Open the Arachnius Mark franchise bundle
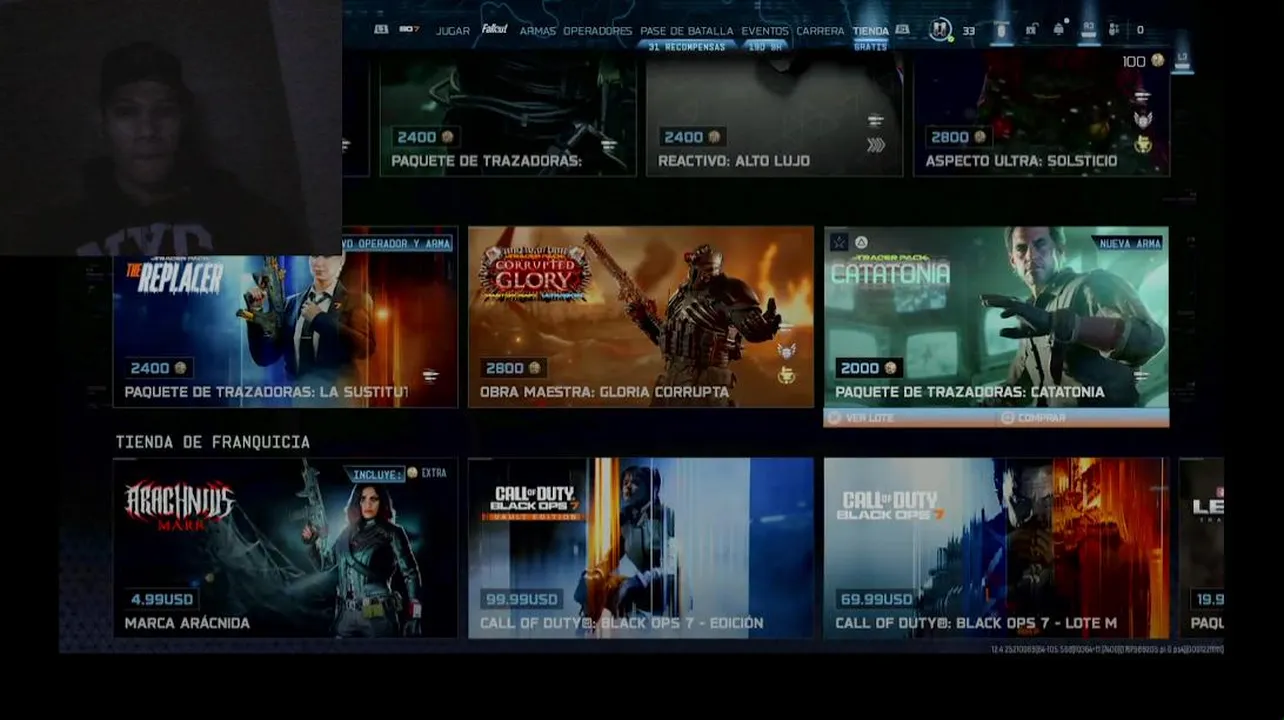The height and width of the screenshot is (720, 1284). click(x=285, y=548)
